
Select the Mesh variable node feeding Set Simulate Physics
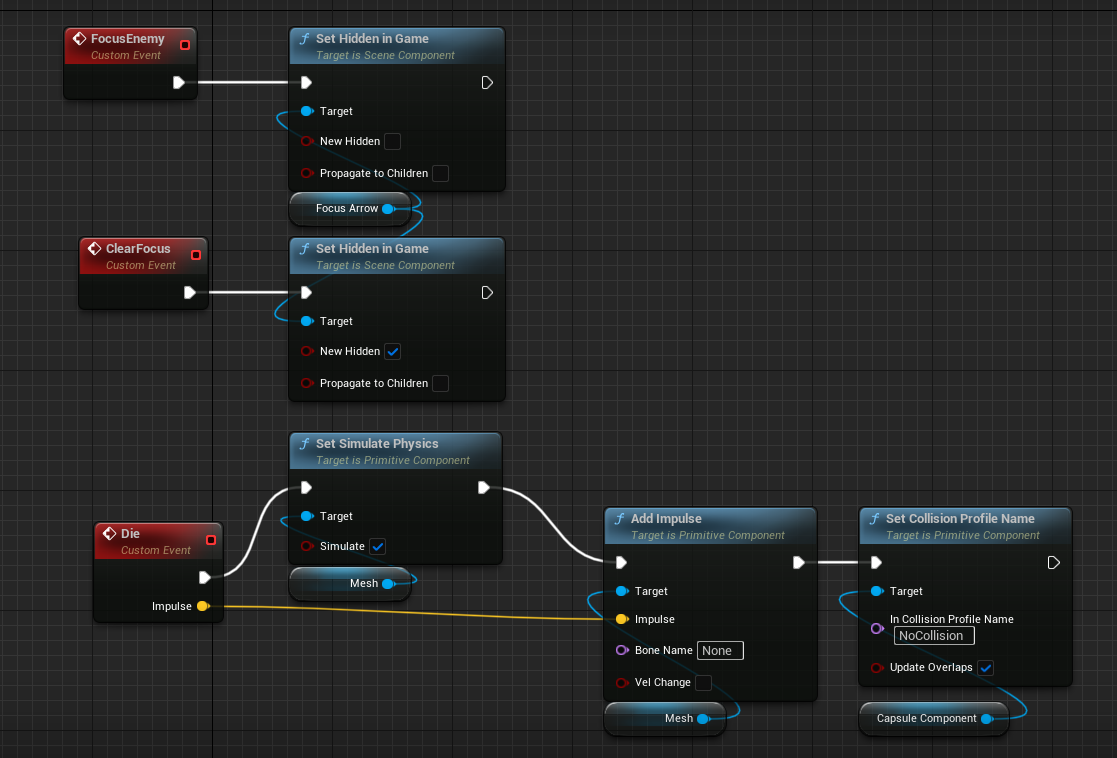tap(350, 583)
